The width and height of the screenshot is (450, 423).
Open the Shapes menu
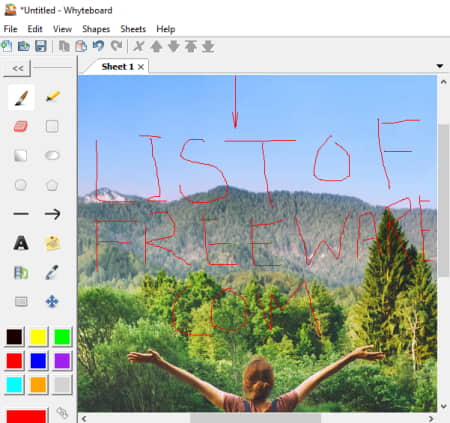(96, 29)
